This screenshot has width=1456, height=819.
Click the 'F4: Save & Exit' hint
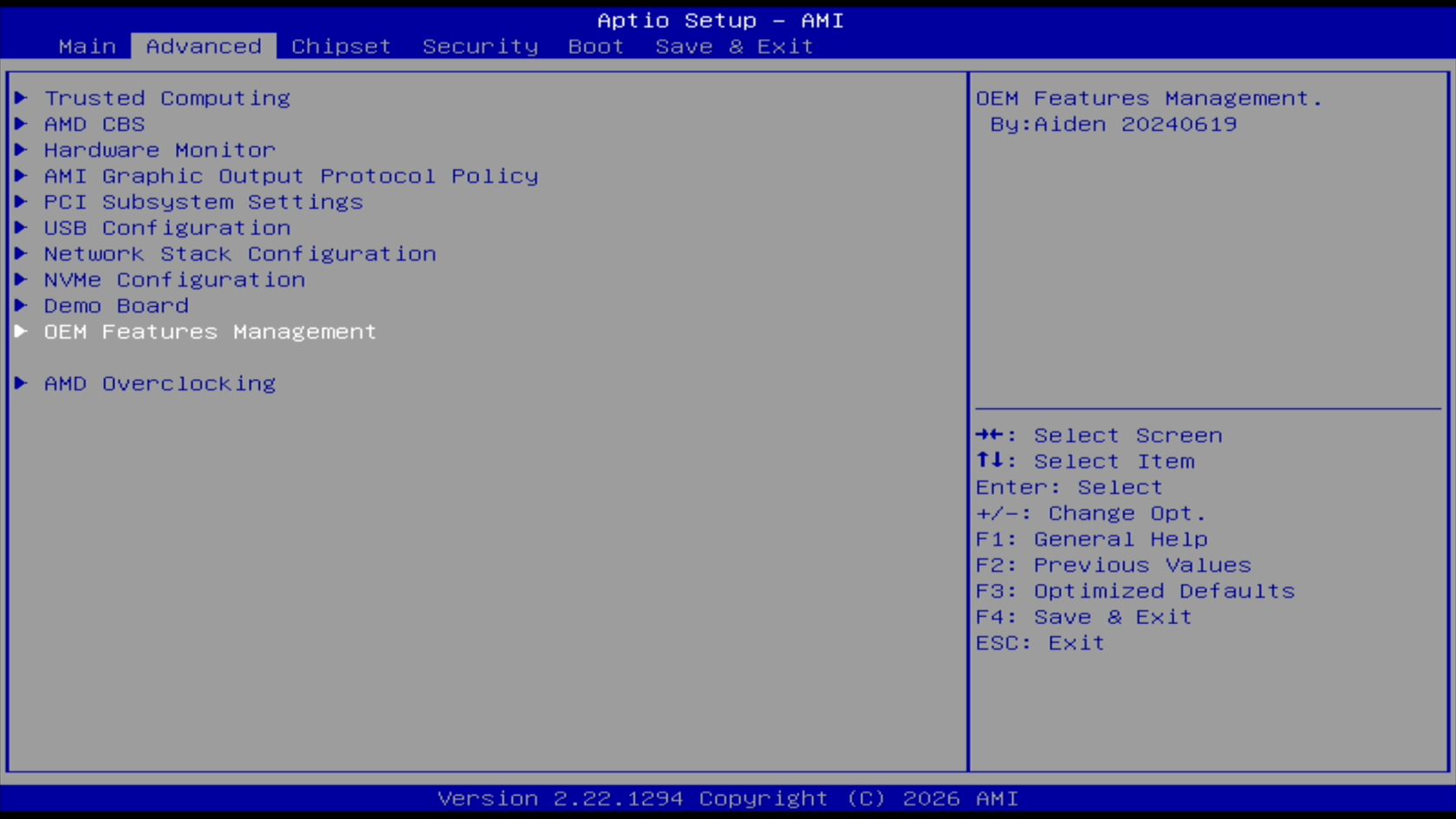click(x=1084, y=617)
